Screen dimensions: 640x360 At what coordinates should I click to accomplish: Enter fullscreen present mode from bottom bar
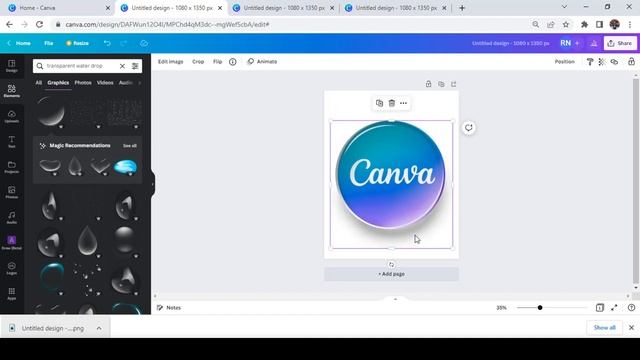pos(614,308)
